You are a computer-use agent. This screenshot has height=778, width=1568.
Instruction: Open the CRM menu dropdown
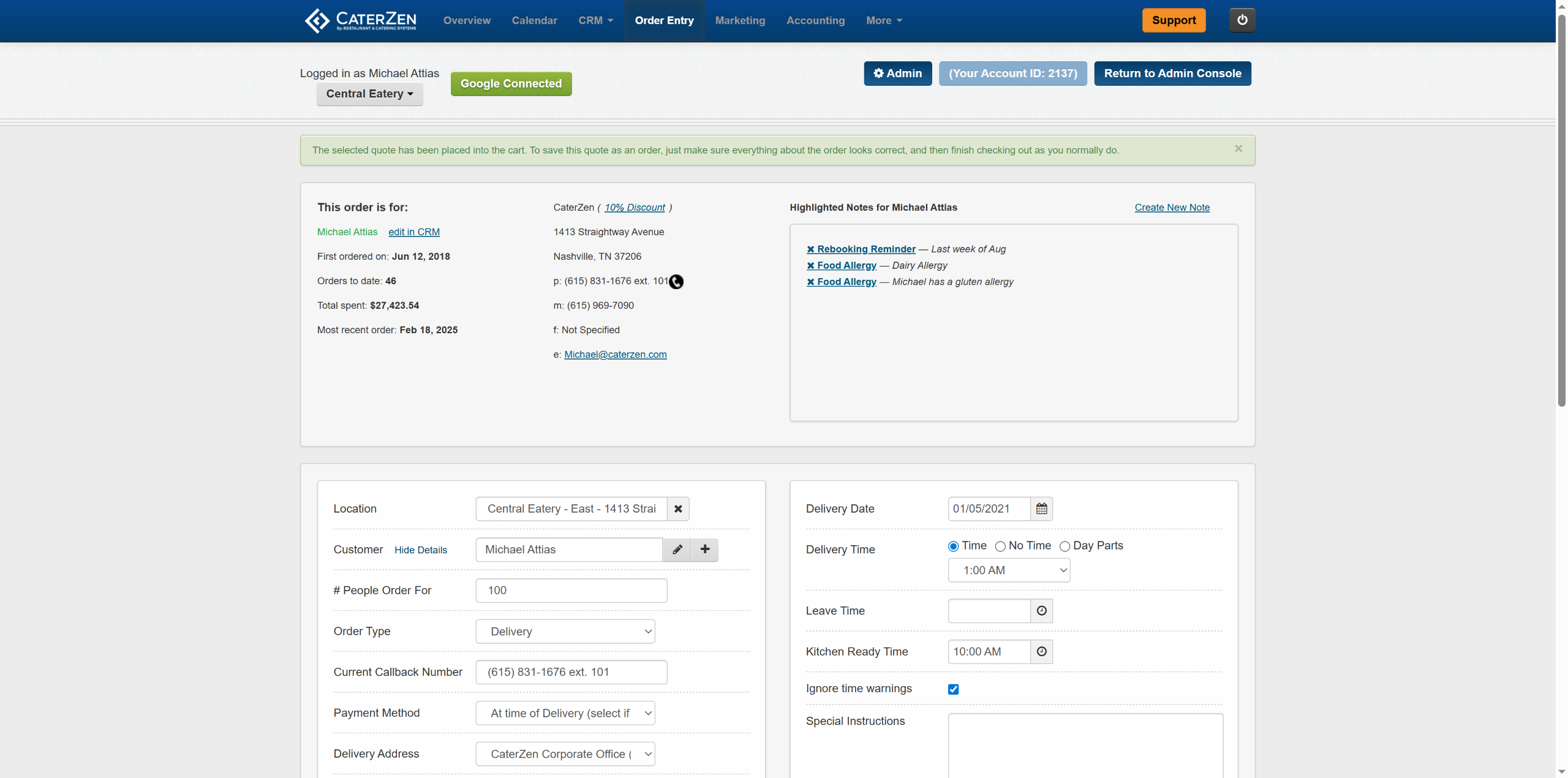(595, 21)
